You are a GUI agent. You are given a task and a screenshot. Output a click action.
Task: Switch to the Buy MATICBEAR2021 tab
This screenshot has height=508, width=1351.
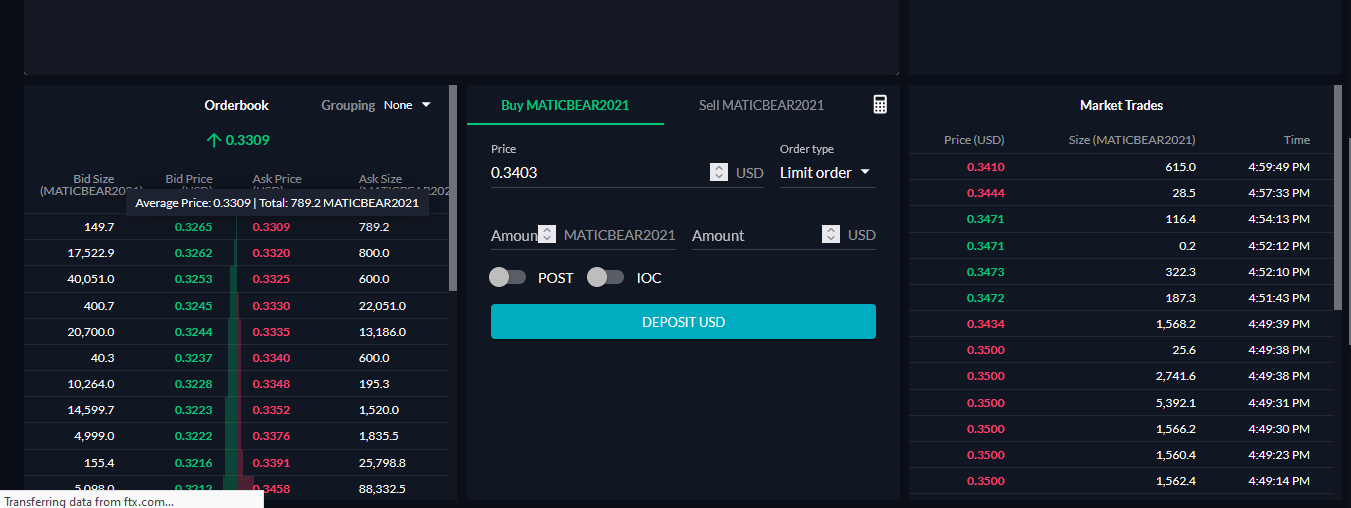coord(565,105)
